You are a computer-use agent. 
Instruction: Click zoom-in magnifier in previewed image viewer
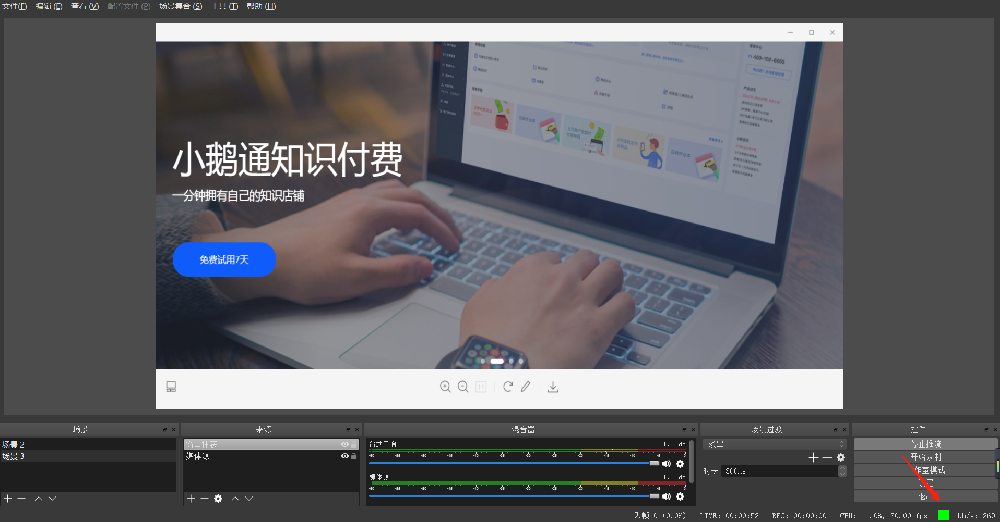pos(445,387)
